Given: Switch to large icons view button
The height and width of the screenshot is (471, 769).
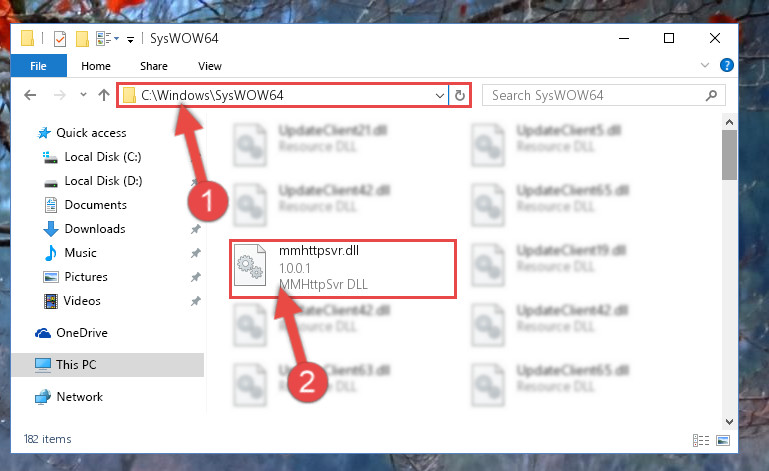Looking at the screenshot, I should (x=723, y=440).
